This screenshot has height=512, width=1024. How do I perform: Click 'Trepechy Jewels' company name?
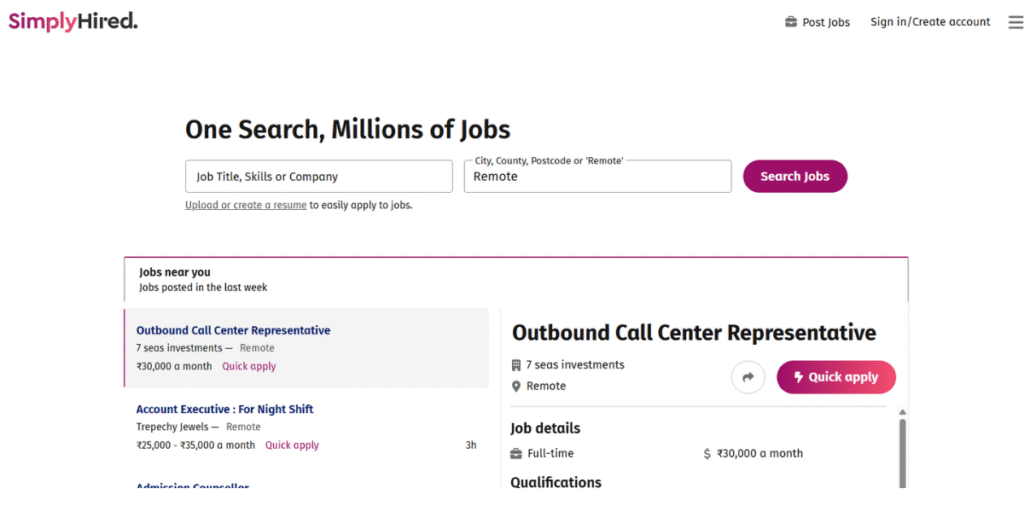[172, 427]
